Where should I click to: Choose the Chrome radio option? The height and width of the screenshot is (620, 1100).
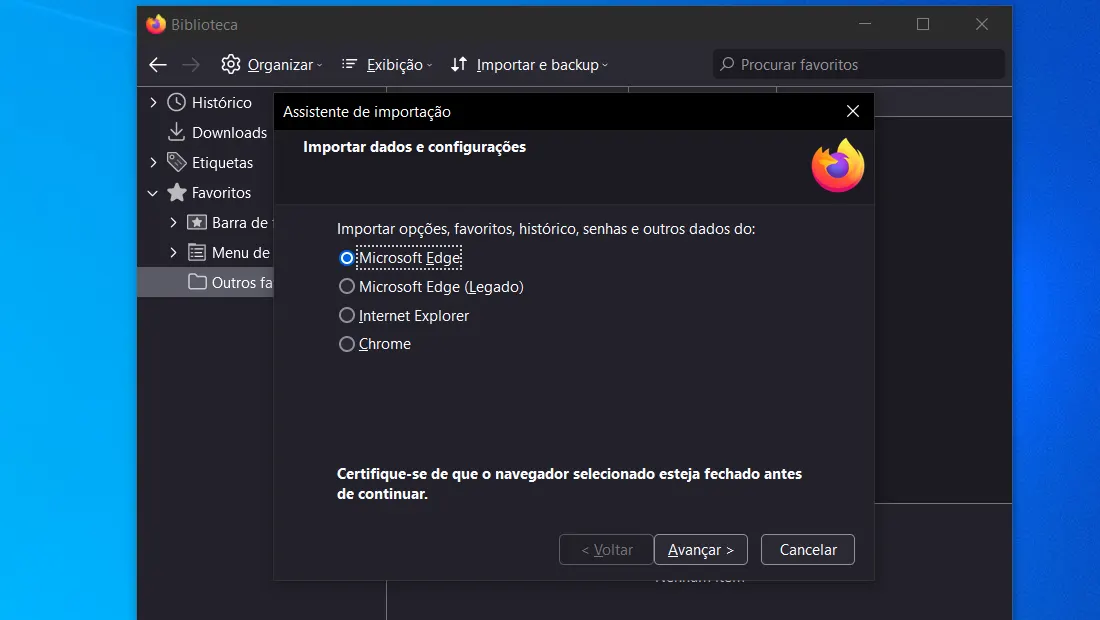click(347, 344)
